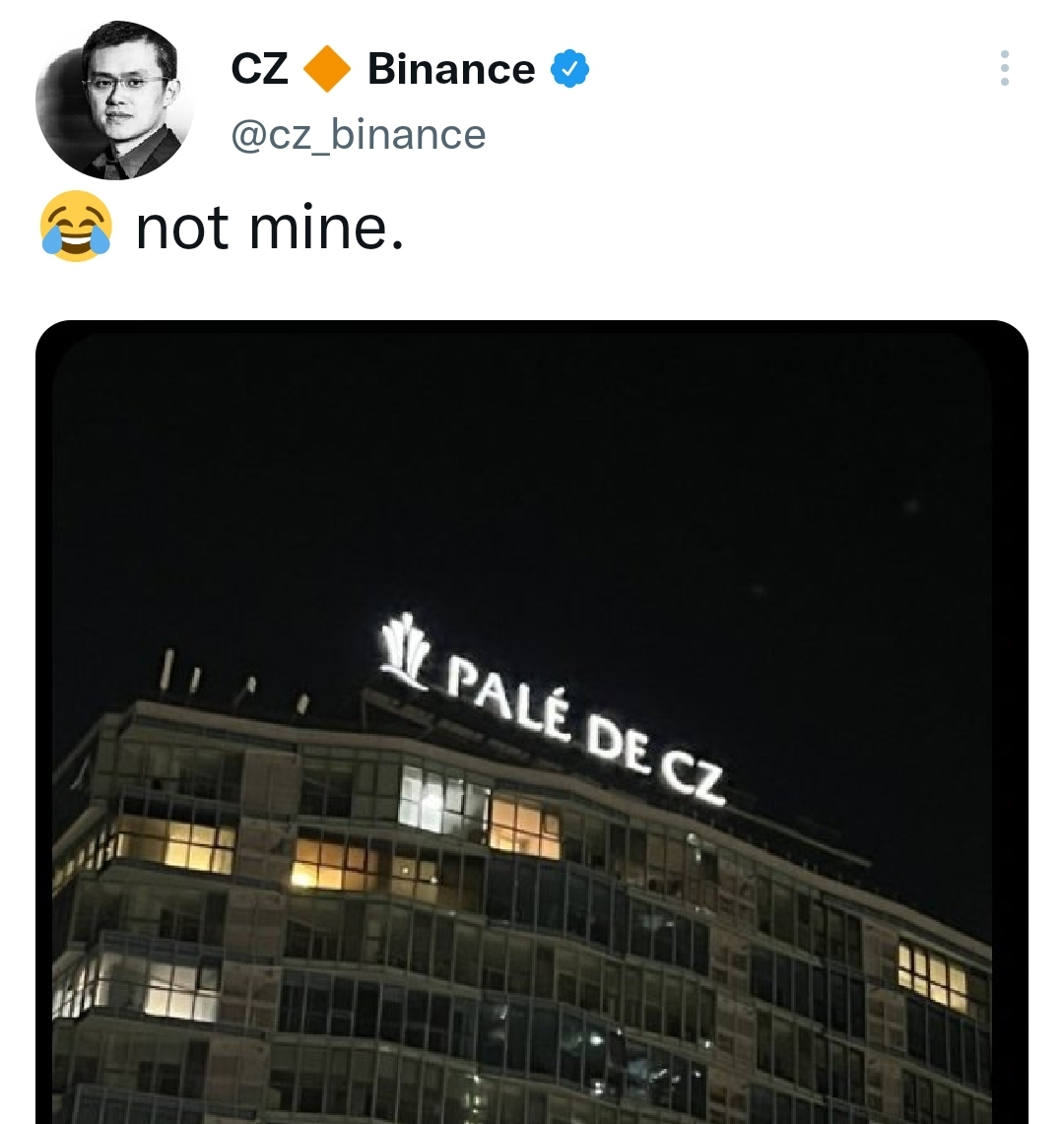Click the laughing tears emoji in tweet
This screenshot has width=1064, height=1124.
(76, 227)
